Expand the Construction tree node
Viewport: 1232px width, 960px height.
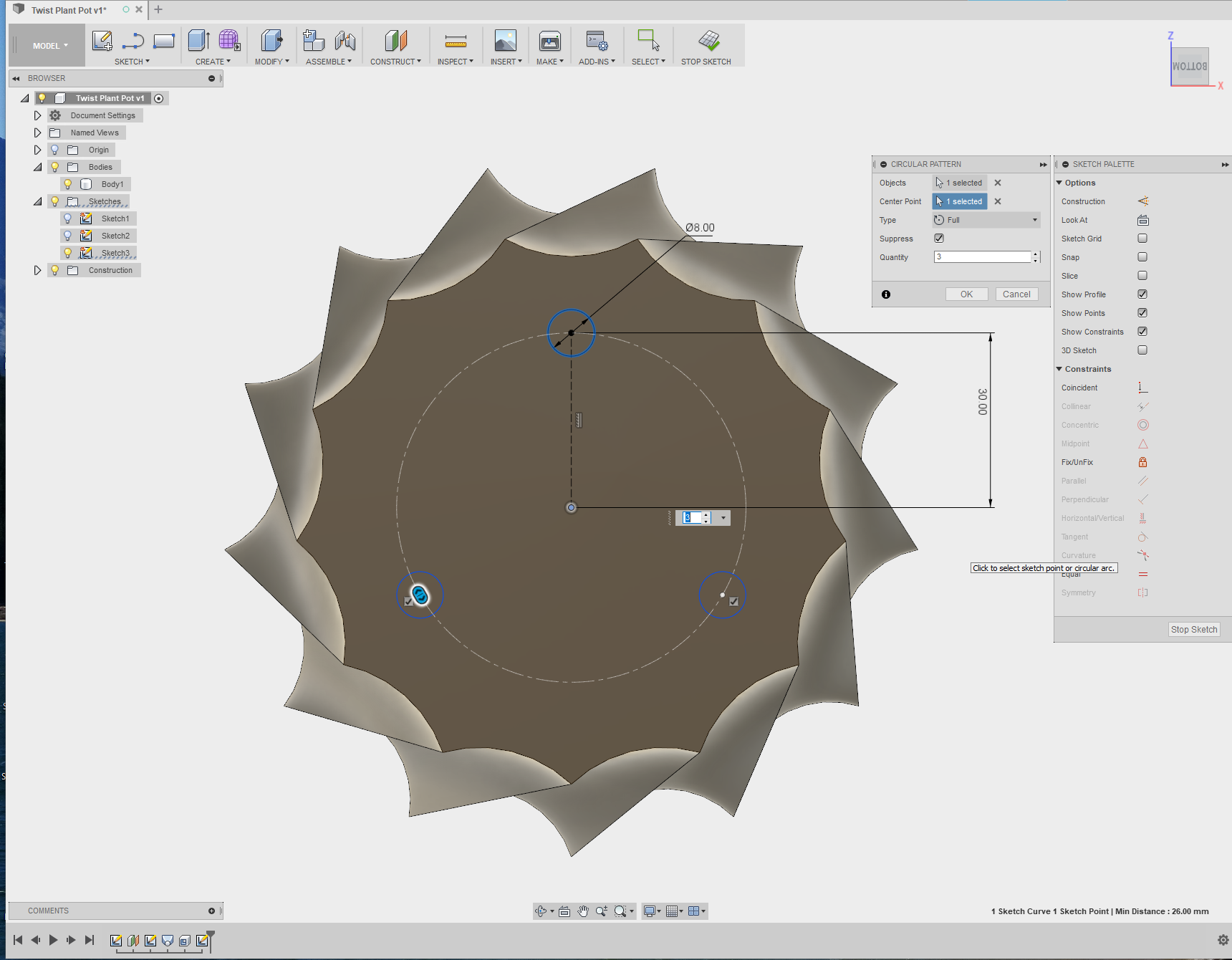click(37, 270)
